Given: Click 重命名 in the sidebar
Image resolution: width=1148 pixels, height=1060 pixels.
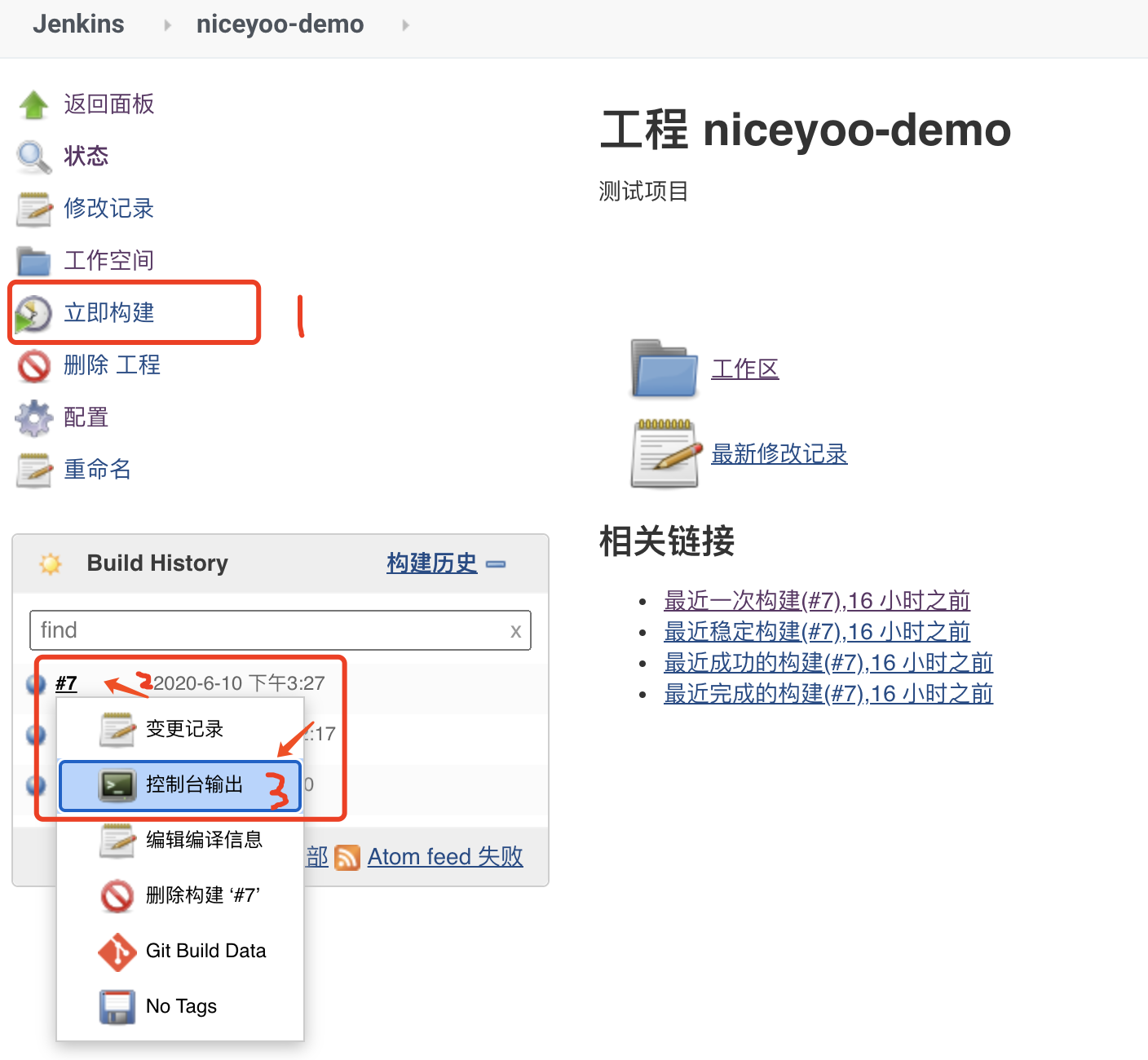Looking at the screenshot, I should (98, 470).
